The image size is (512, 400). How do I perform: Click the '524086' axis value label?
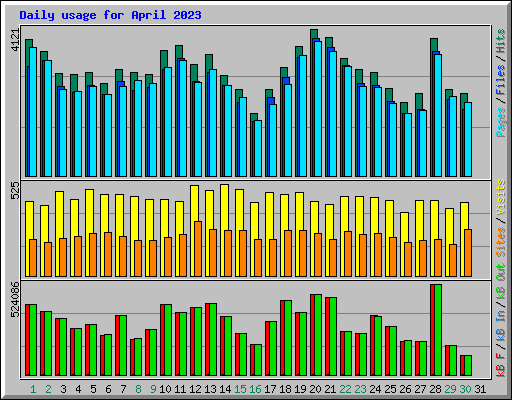point(15,300)
